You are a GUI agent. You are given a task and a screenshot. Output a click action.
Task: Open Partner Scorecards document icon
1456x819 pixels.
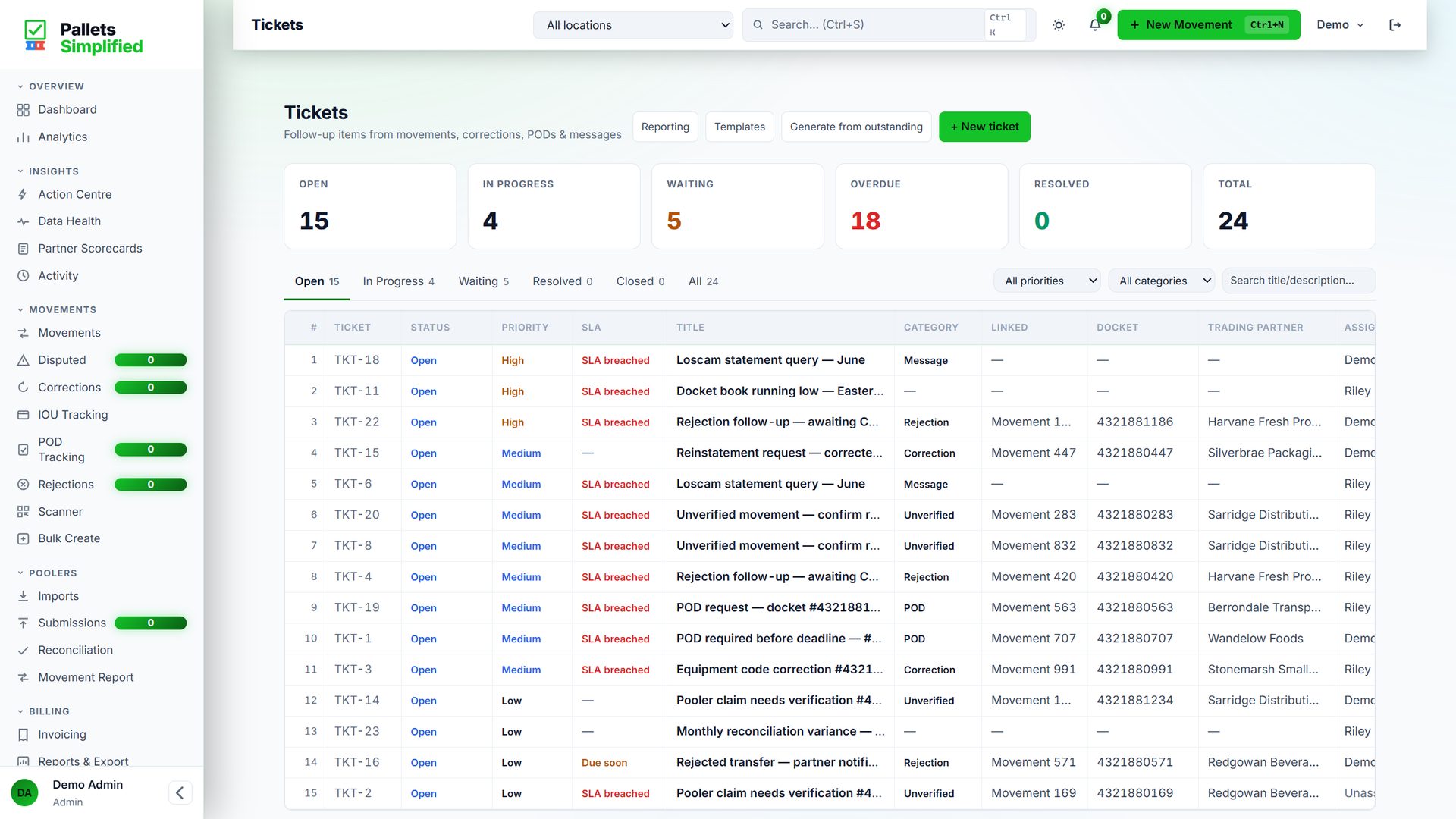tap(23, 249)
